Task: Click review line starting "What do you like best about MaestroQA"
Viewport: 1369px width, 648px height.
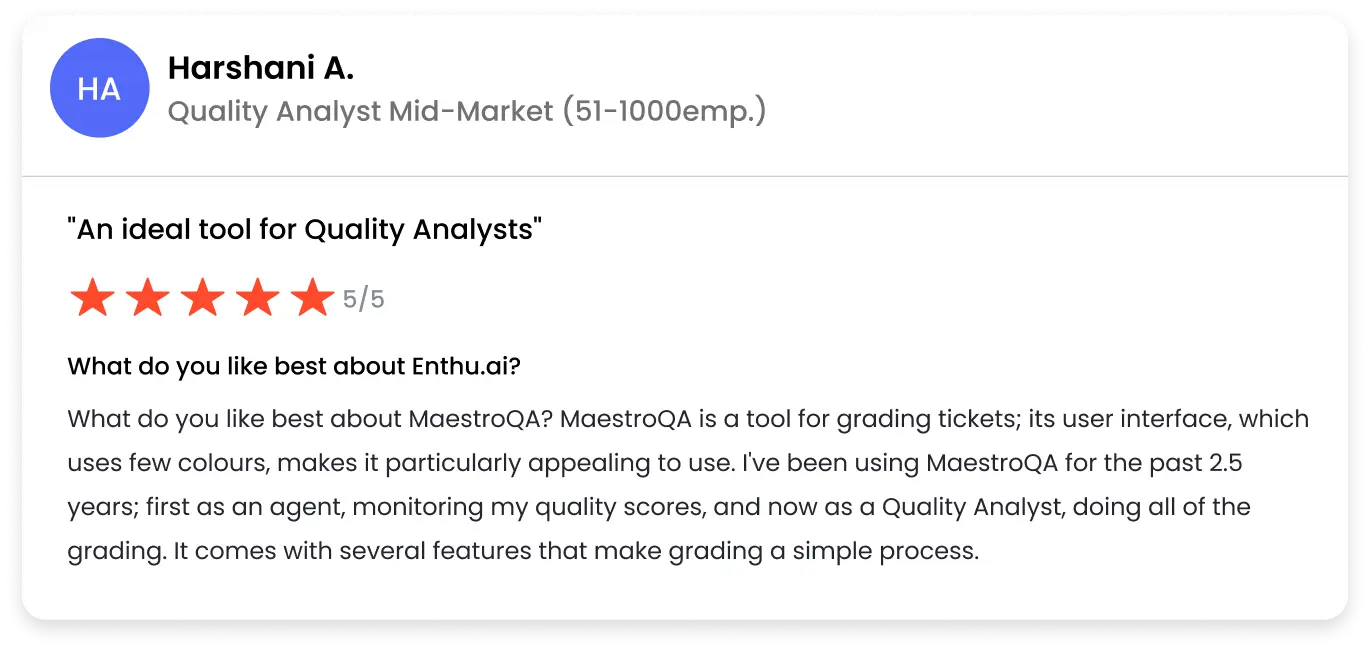Action: pyautogui.click(x=688, y=418)
